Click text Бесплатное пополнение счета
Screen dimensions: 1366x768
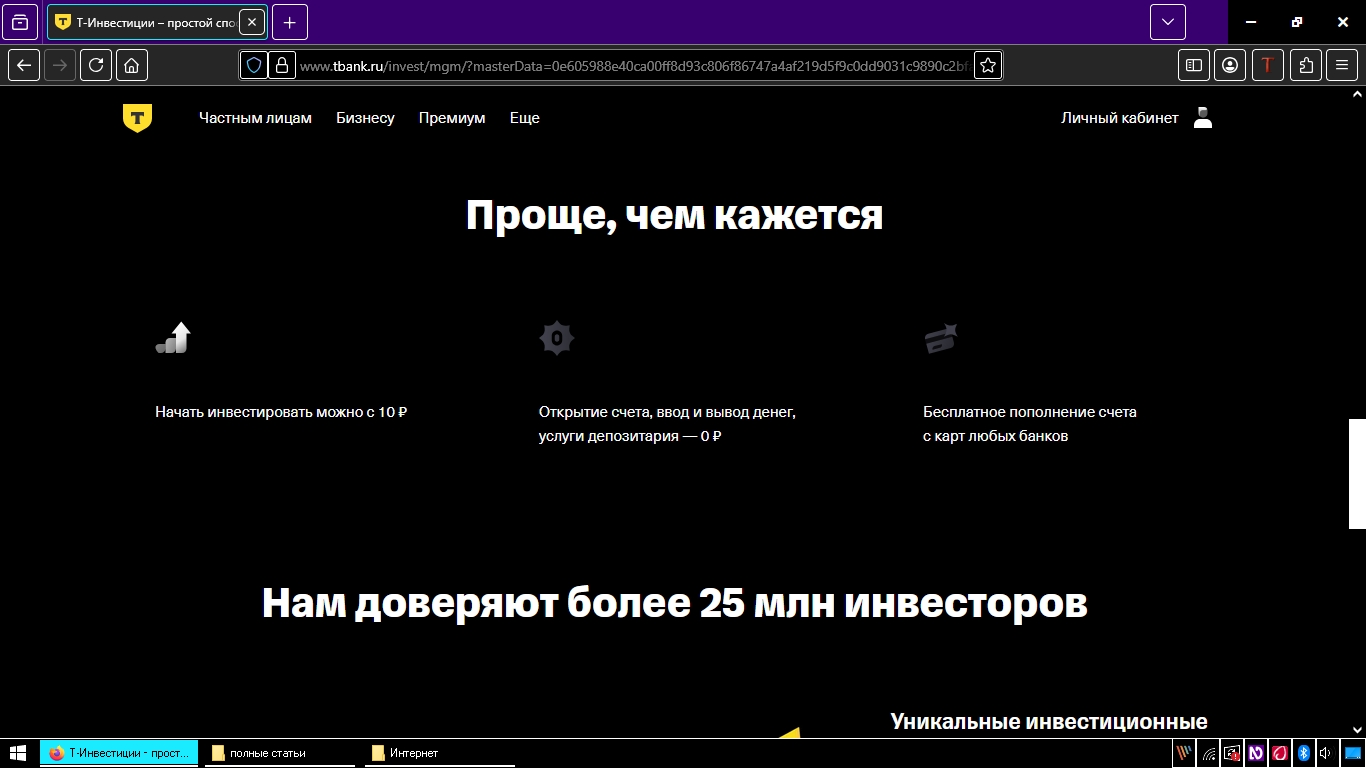(1030, 412)
